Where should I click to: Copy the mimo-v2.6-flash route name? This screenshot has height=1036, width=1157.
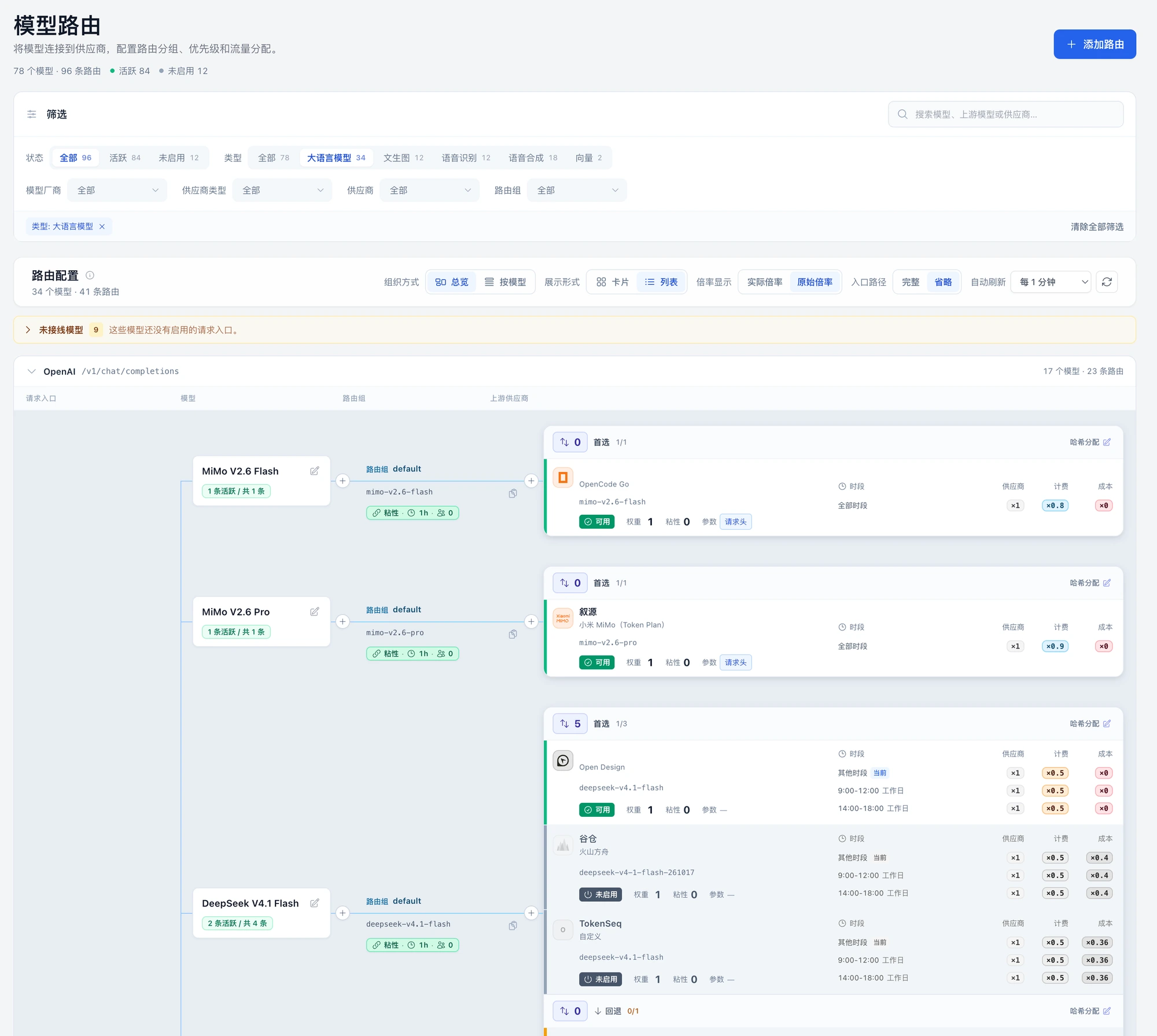click(x=513, y=493)
